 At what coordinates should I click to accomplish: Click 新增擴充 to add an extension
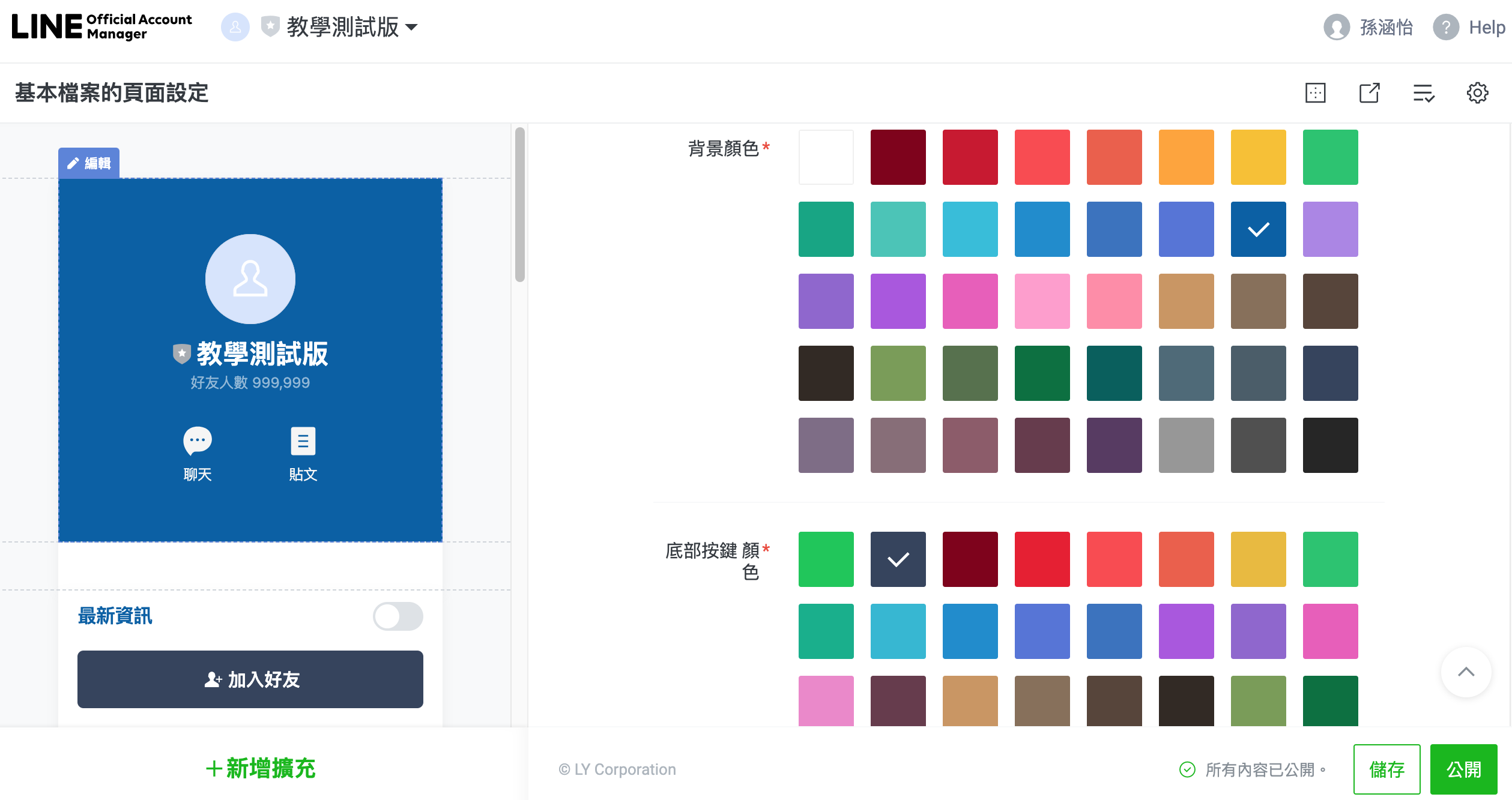click(x=261, y=768)
